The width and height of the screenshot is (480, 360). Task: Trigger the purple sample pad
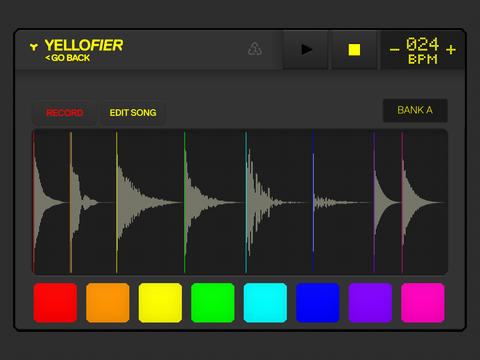370,303
